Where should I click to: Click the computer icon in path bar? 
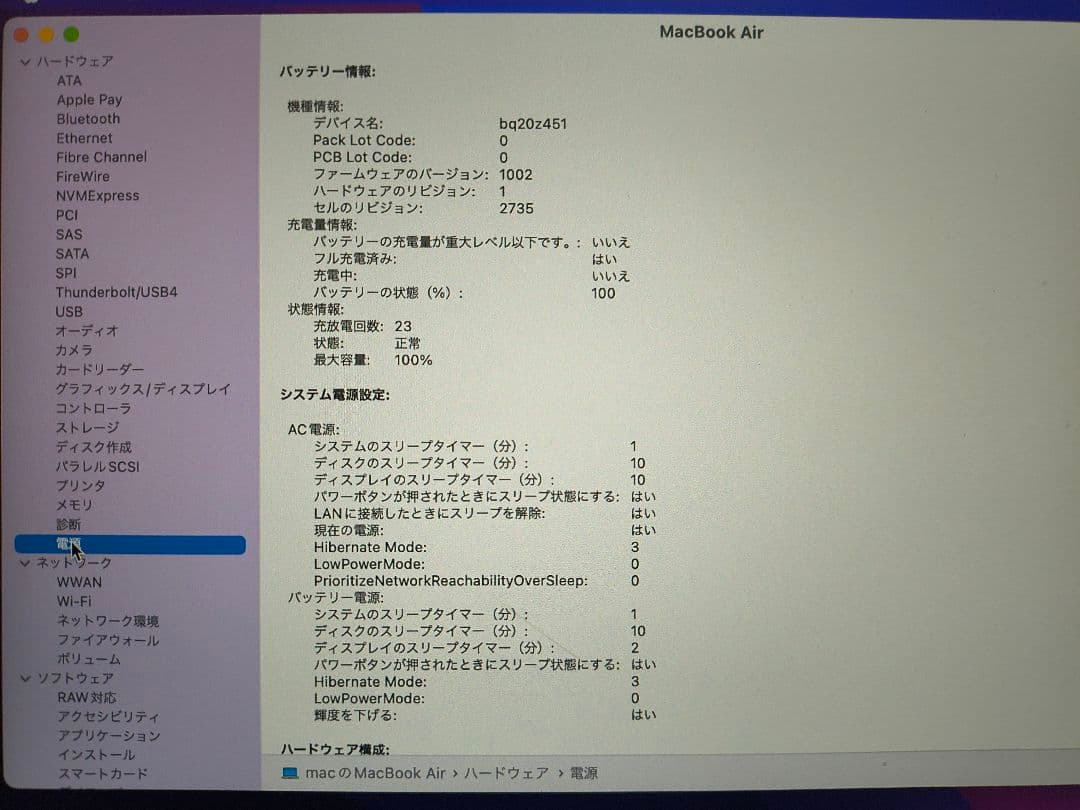pos(290,773)
